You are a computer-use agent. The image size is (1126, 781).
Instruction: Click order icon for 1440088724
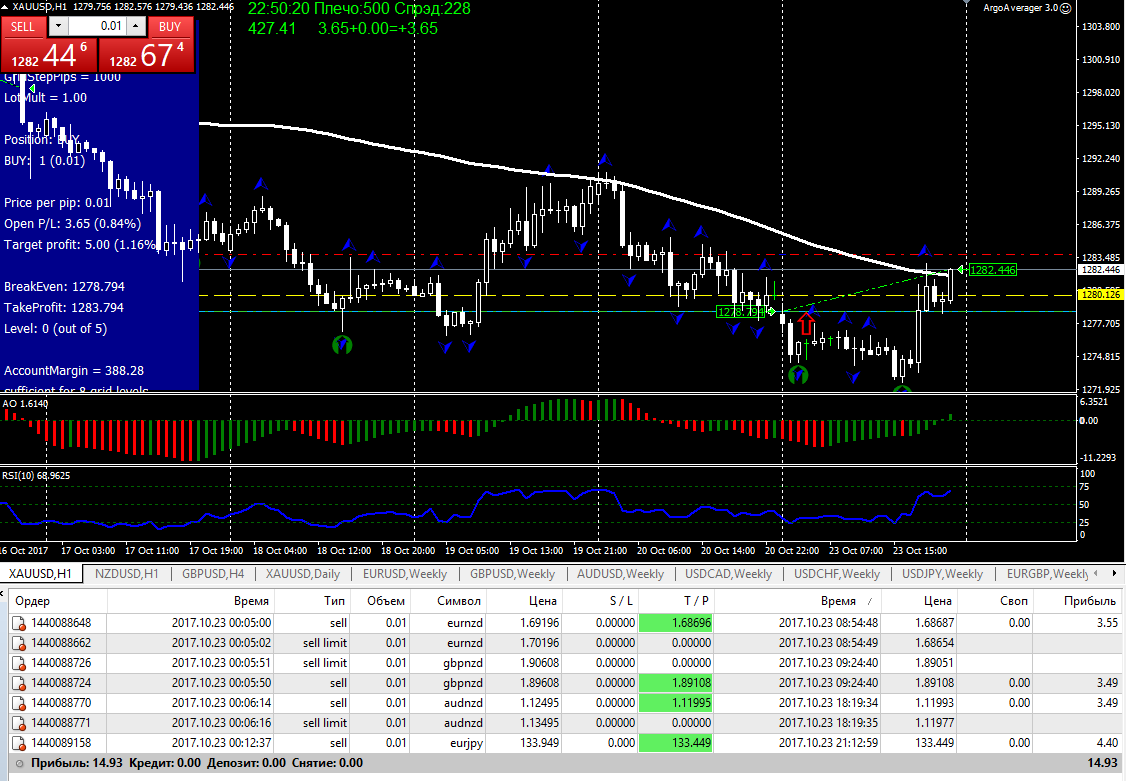point(19,683)
